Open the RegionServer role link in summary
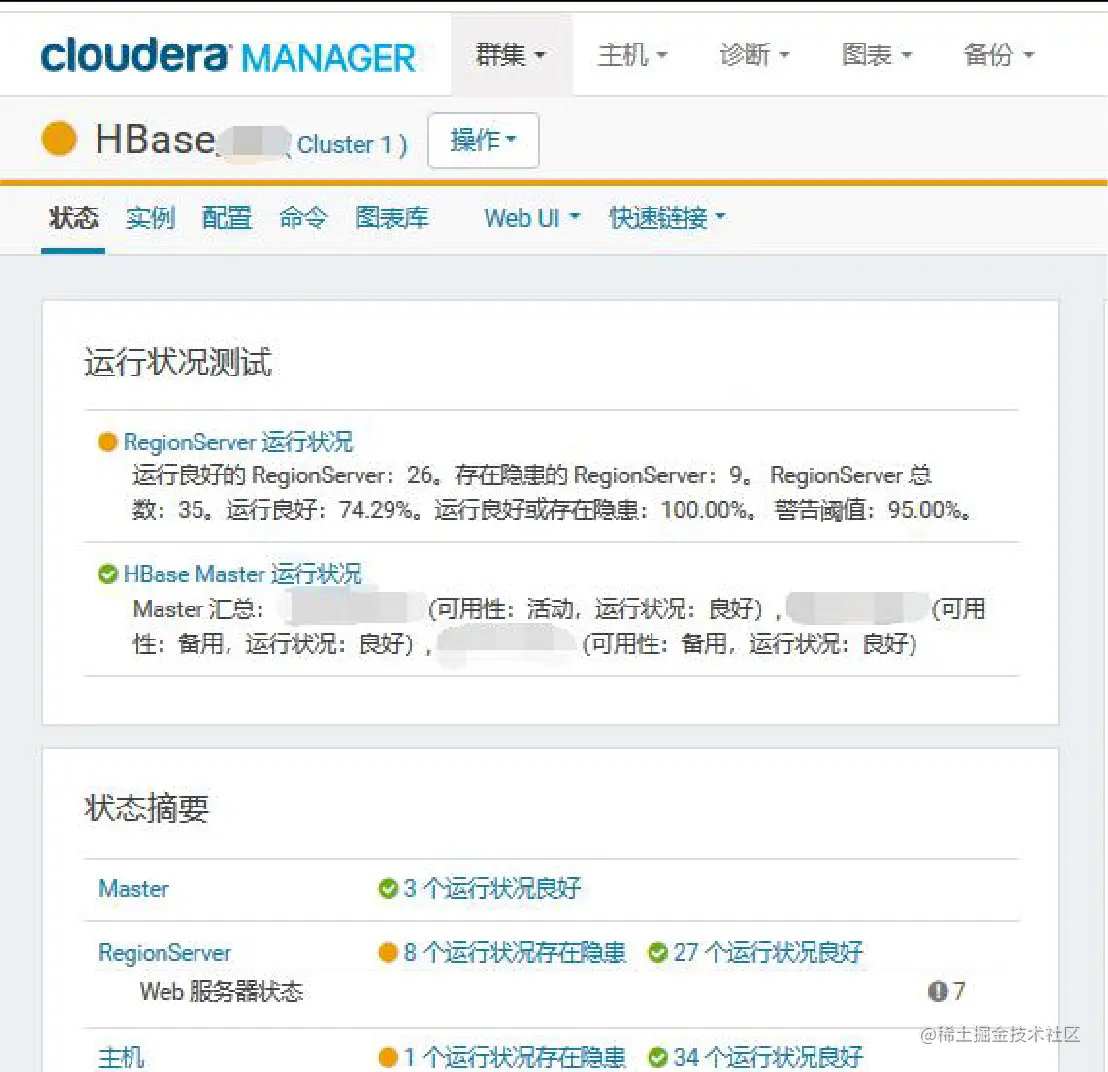This screenshot has height=1072, width=1108. coord(165,953)
